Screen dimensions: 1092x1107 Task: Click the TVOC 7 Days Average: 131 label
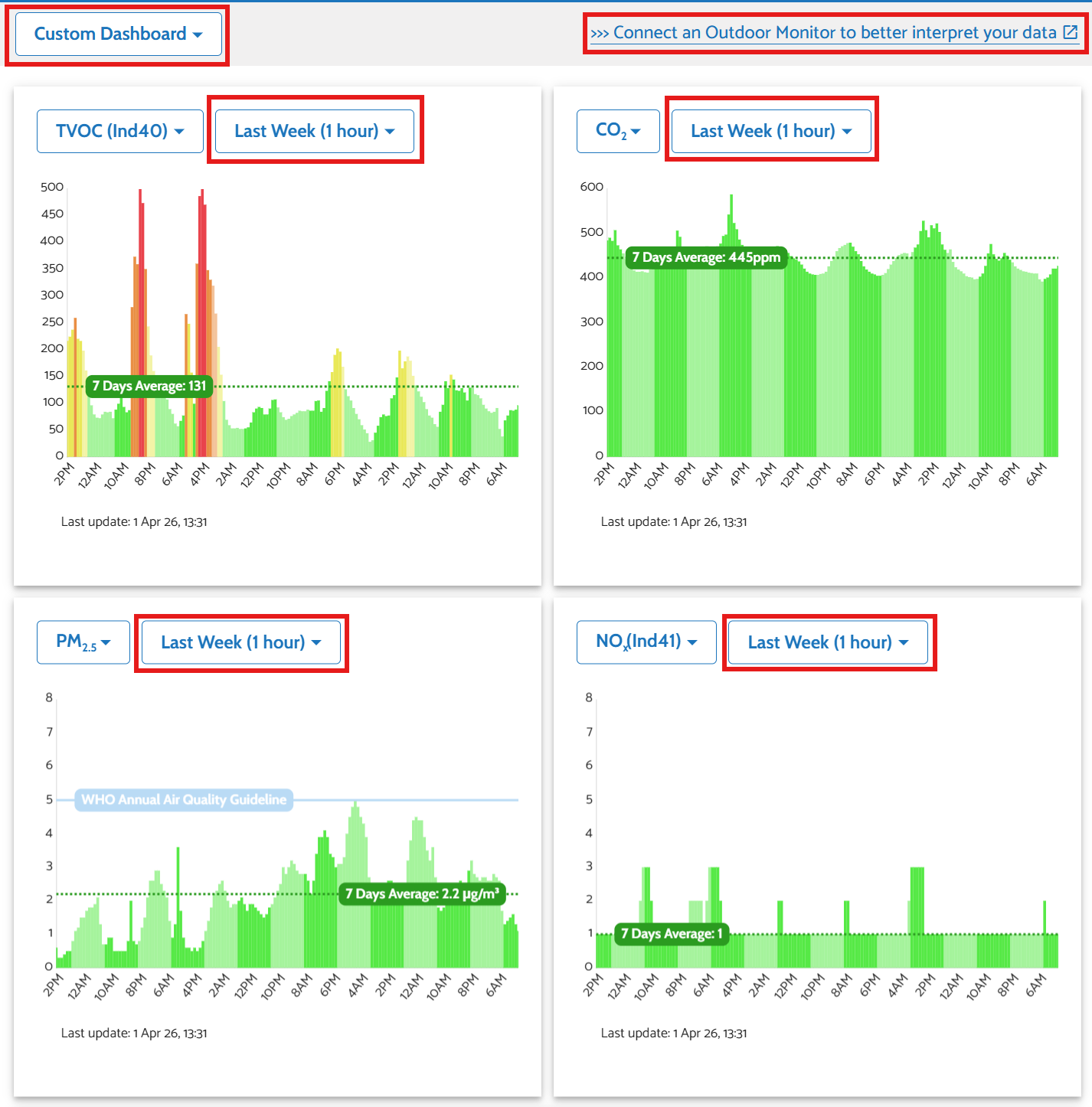click(x=149, y=386)
